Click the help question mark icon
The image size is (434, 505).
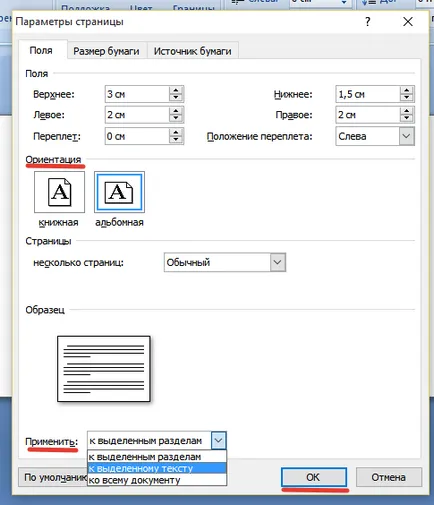368,22
